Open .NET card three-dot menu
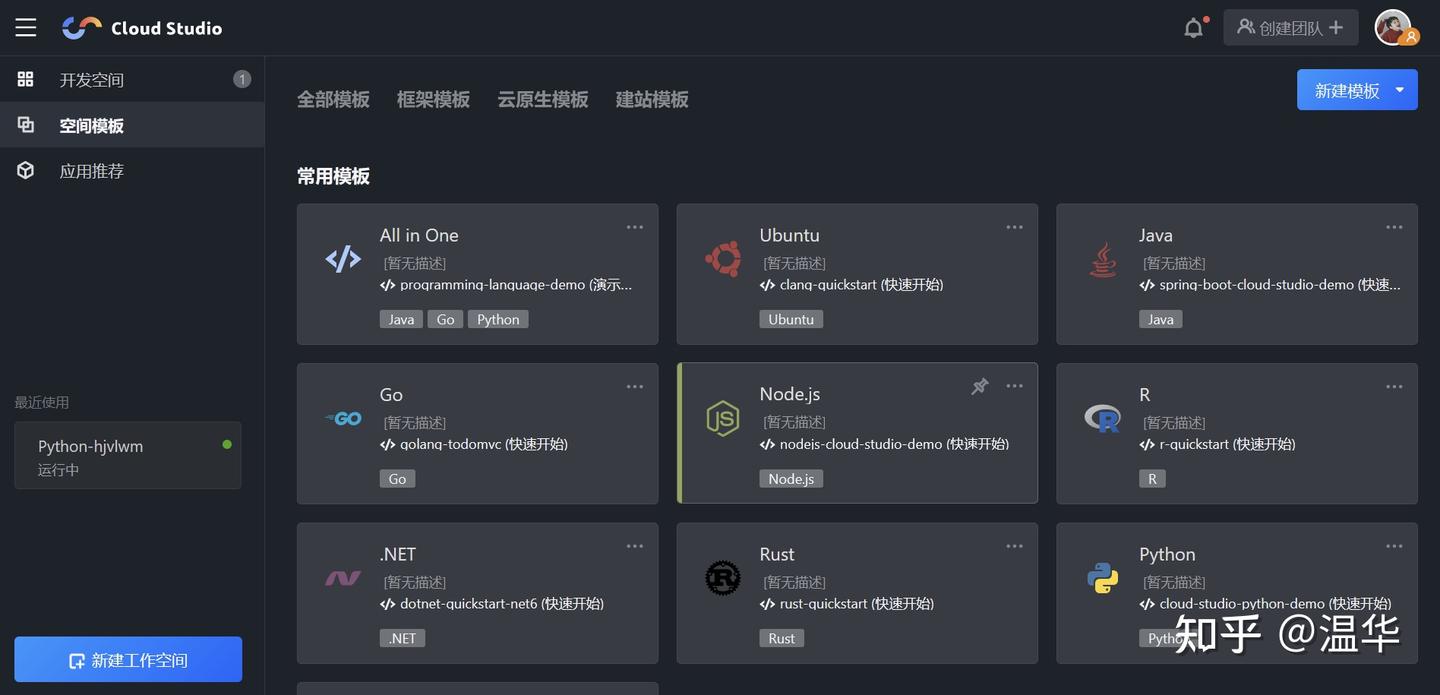This screenshot has height=695, width=1440. pyautogui.click(x=635, y=546)
